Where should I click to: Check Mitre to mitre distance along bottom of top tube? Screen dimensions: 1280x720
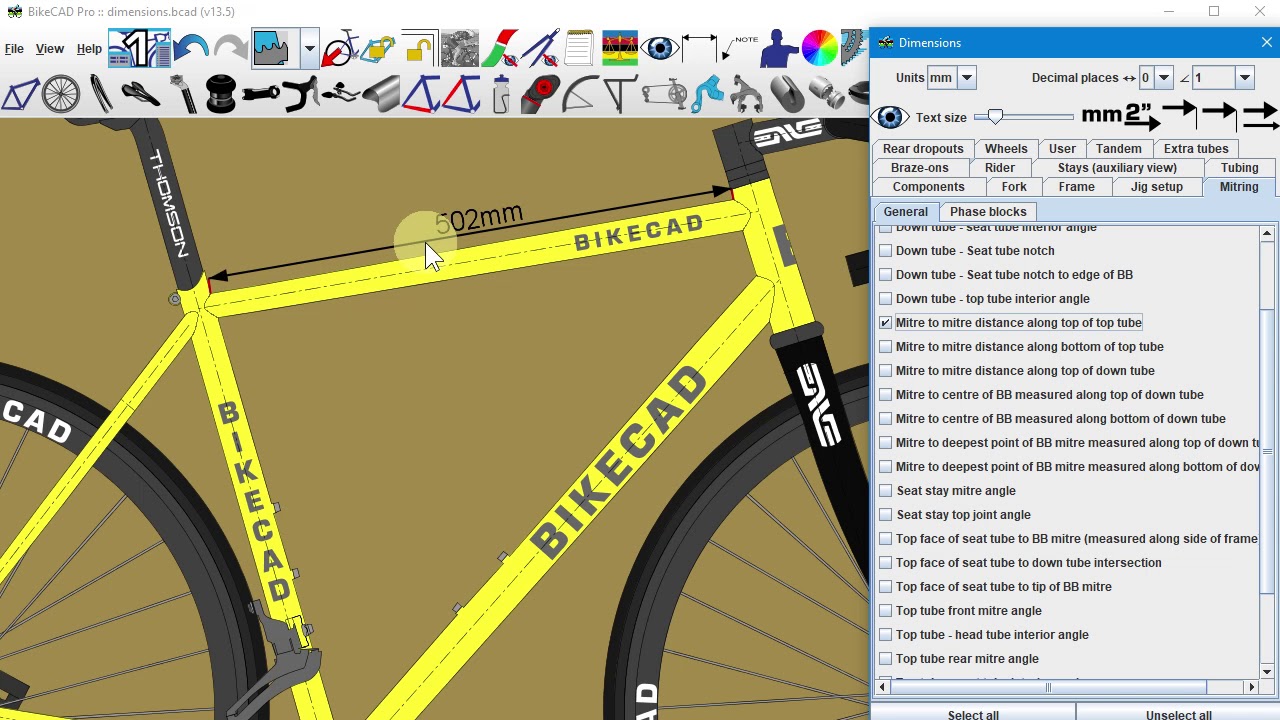885,347
